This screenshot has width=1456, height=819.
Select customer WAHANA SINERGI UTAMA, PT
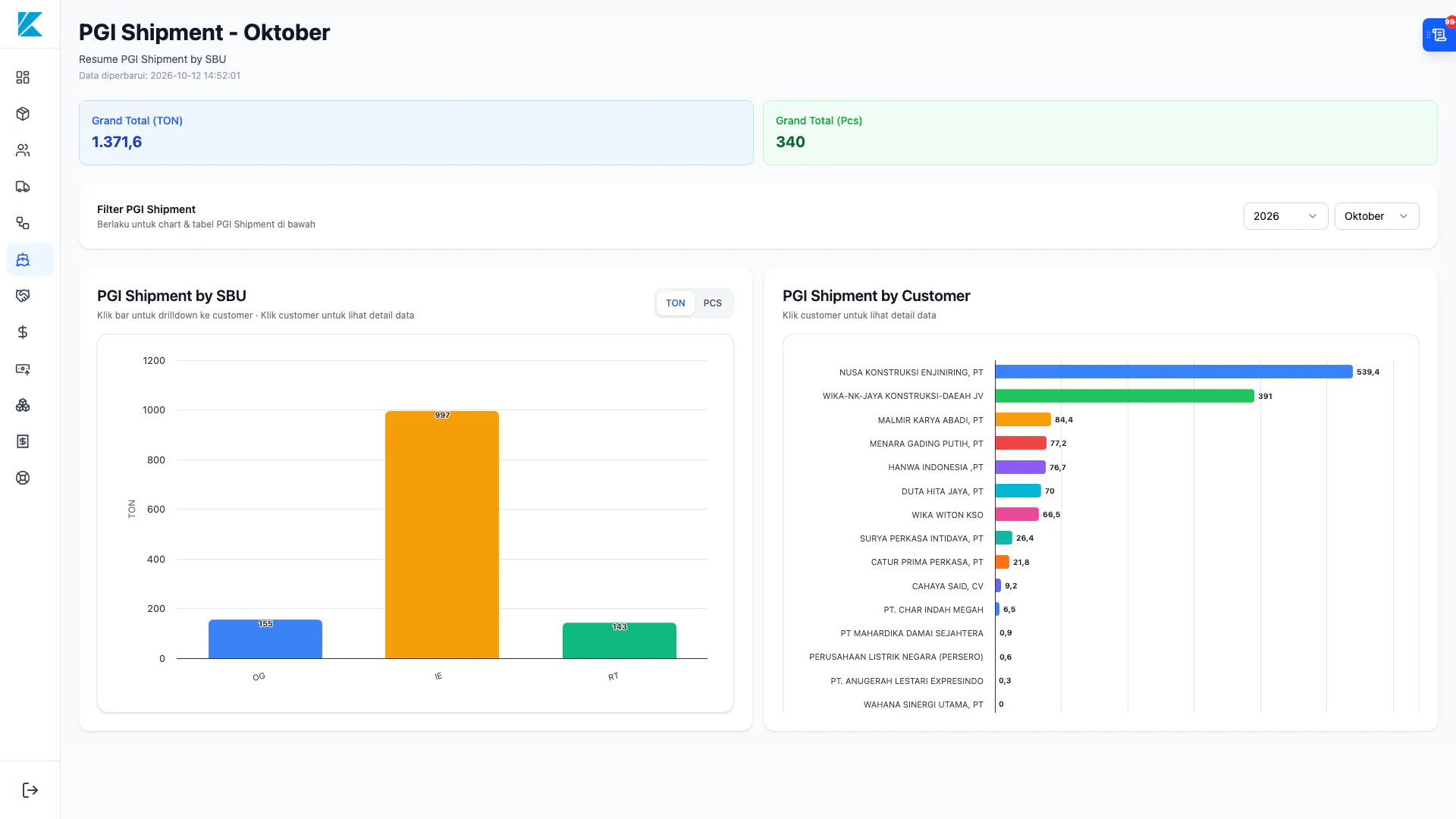pos(923,704)
